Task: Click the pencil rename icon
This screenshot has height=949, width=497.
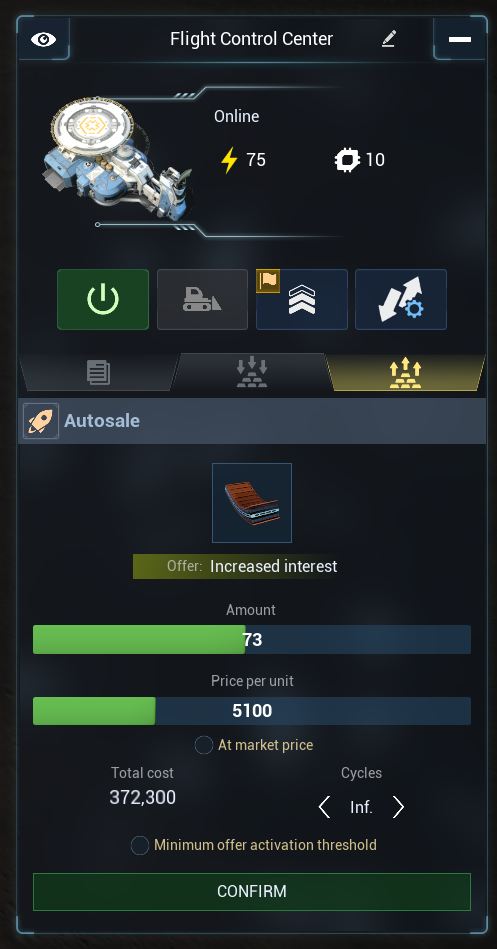Action: (x=389, y=39)
